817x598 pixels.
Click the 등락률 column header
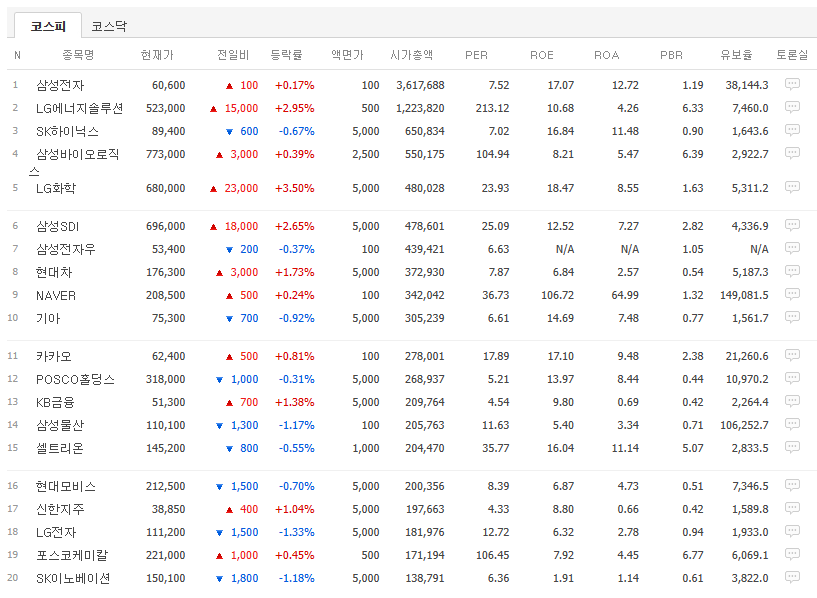point(286,55)
